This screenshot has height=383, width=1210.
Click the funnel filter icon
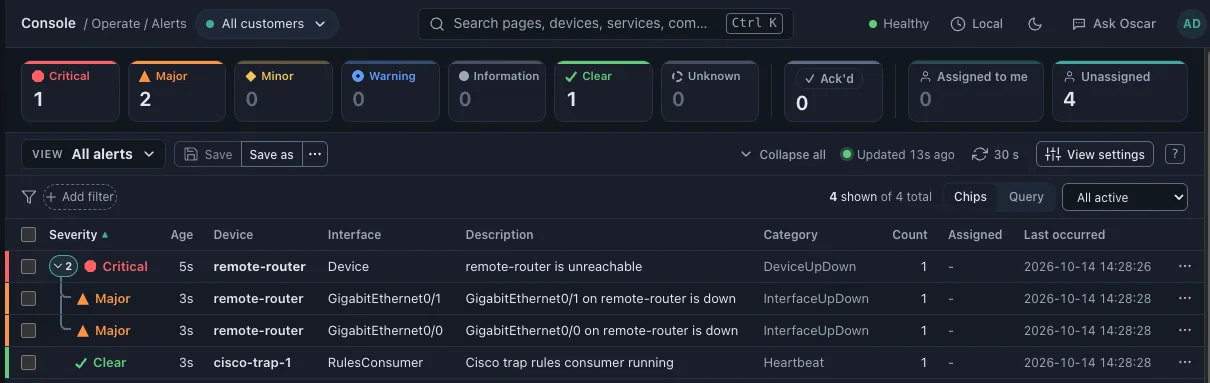[29, 197]
